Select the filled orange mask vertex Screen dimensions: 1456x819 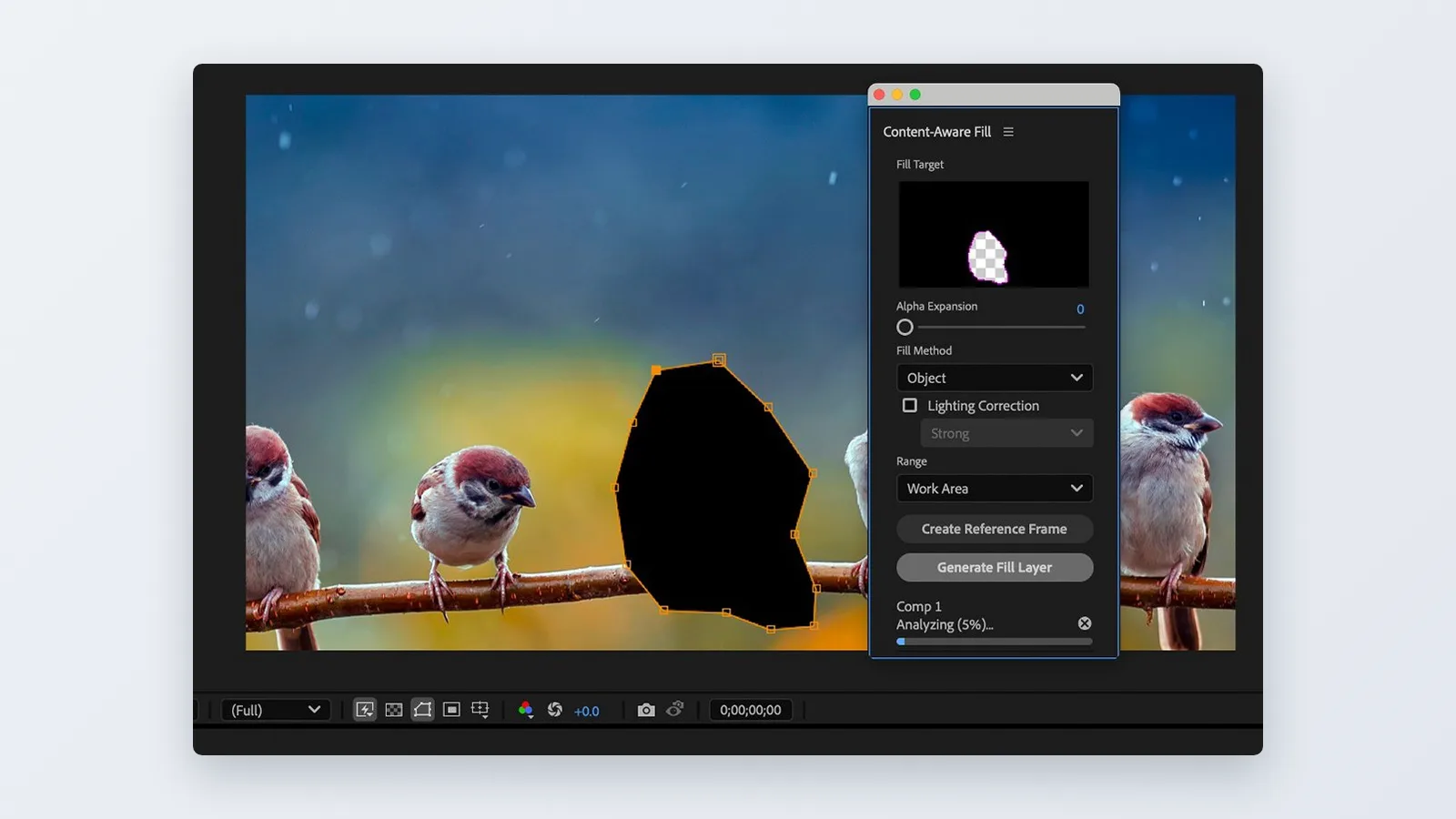[x=656, y=370]
